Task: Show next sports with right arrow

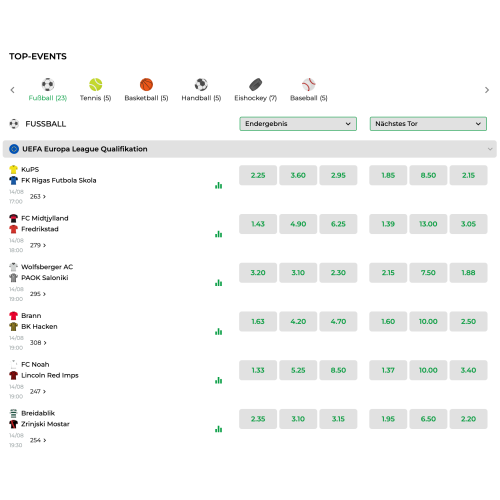Action: click(487, 90)
